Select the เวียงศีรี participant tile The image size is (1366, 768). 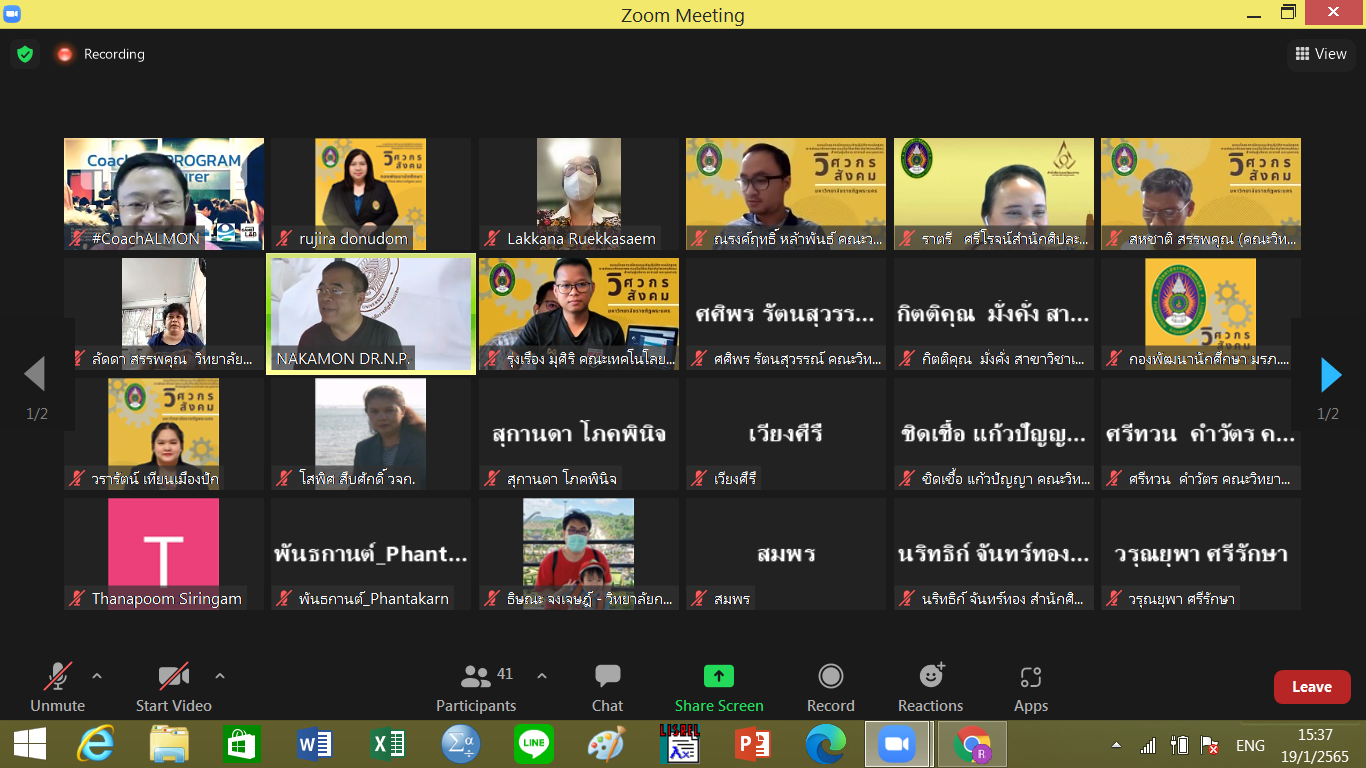[x=786, y=434]
